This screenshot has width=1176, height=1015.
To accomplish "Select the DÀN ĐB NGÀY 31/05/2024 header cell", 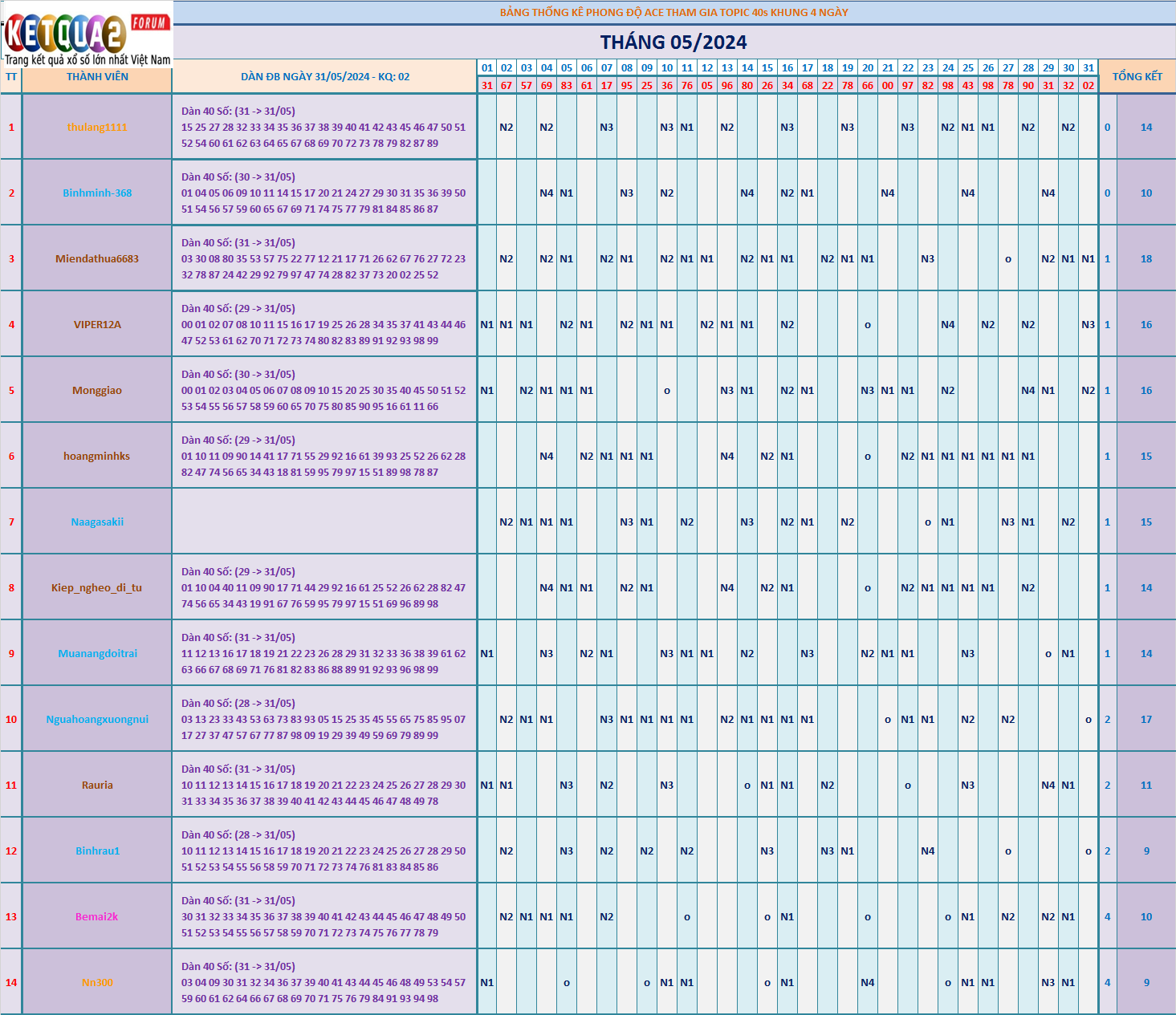I will click(325, 77).
